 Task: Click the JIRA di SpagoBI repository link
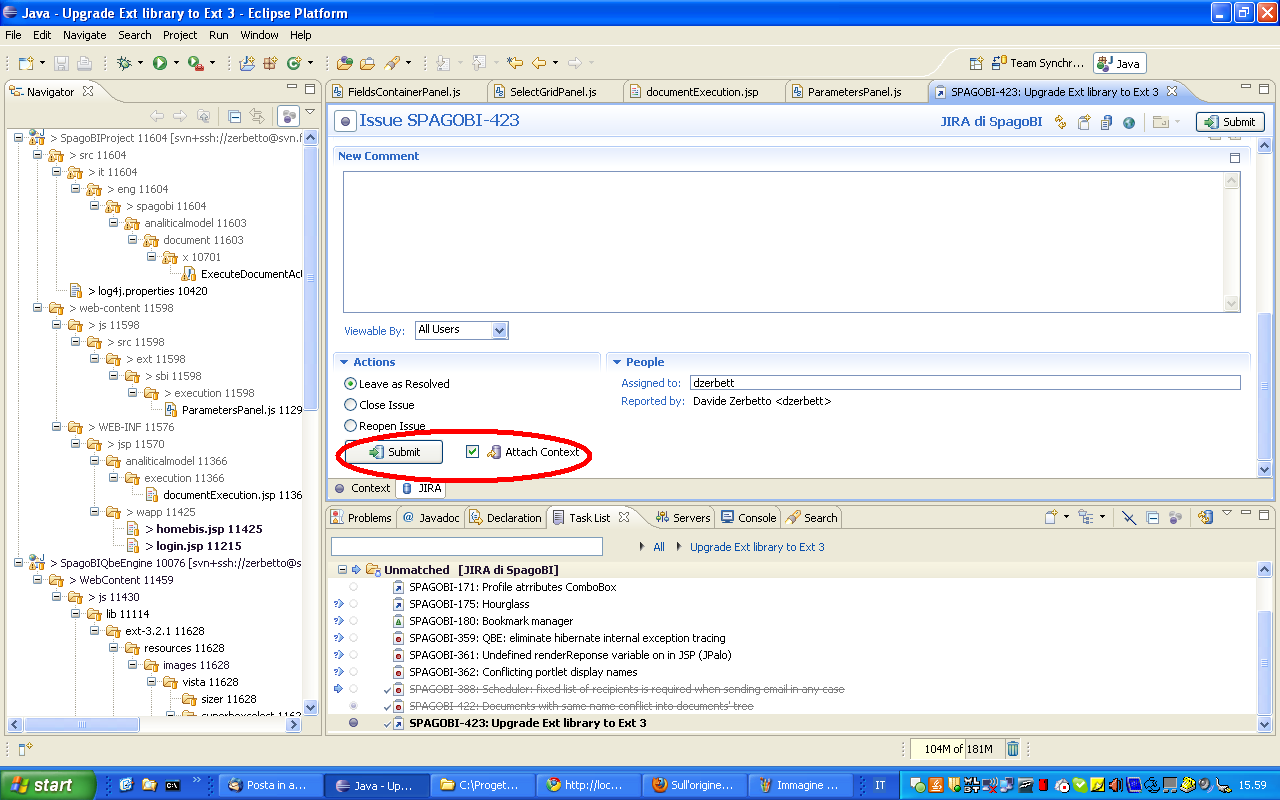pos(991,122)
